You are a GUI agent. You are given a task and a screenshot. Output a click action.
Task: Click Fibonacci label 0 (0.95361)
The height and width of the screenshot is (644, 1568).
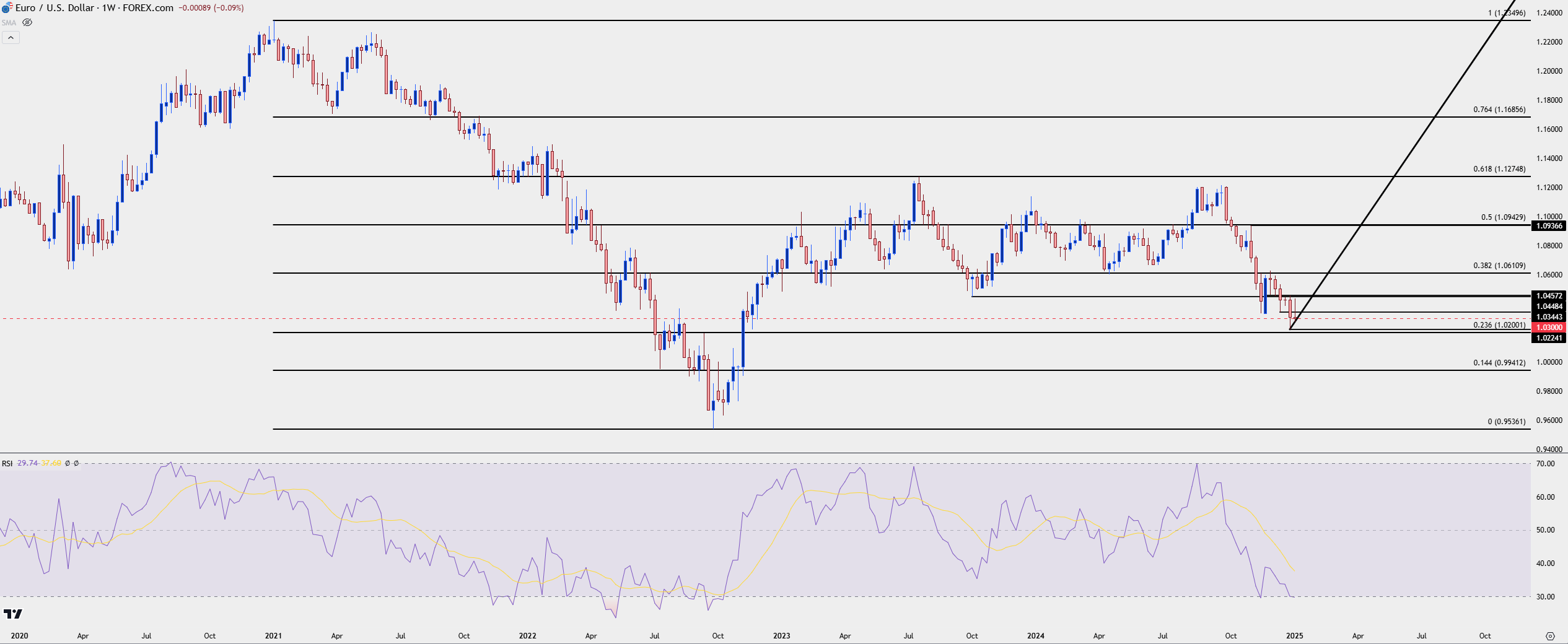(1507, 422)
